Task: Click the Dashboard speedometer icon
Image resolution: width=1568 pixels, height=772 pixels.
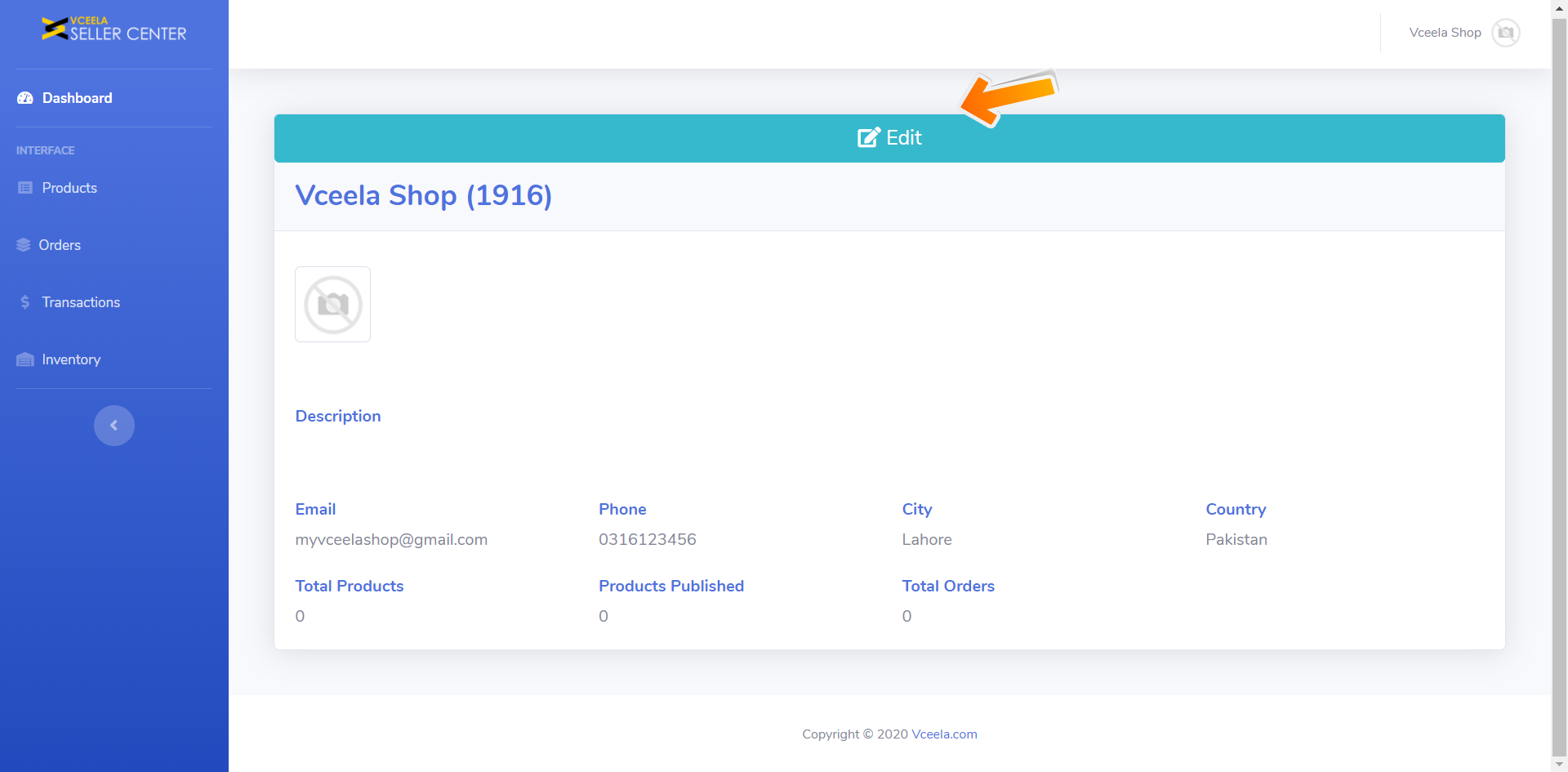Action: pyautogui.click(x=25, y=98)
